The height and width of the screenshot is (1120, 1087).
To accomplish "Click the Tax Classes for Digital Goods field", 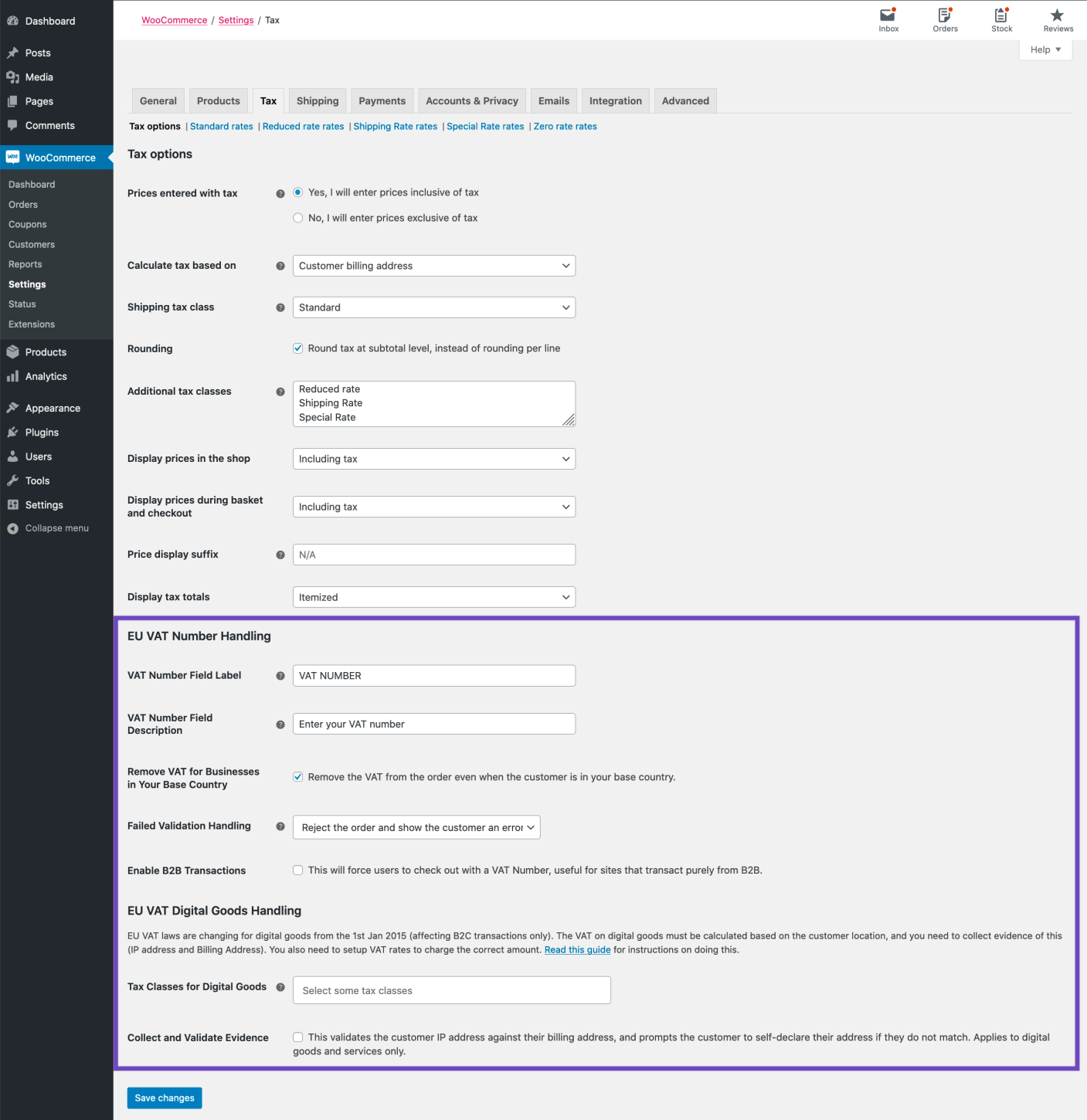I will pyautogui.click(x=451, y=989).
